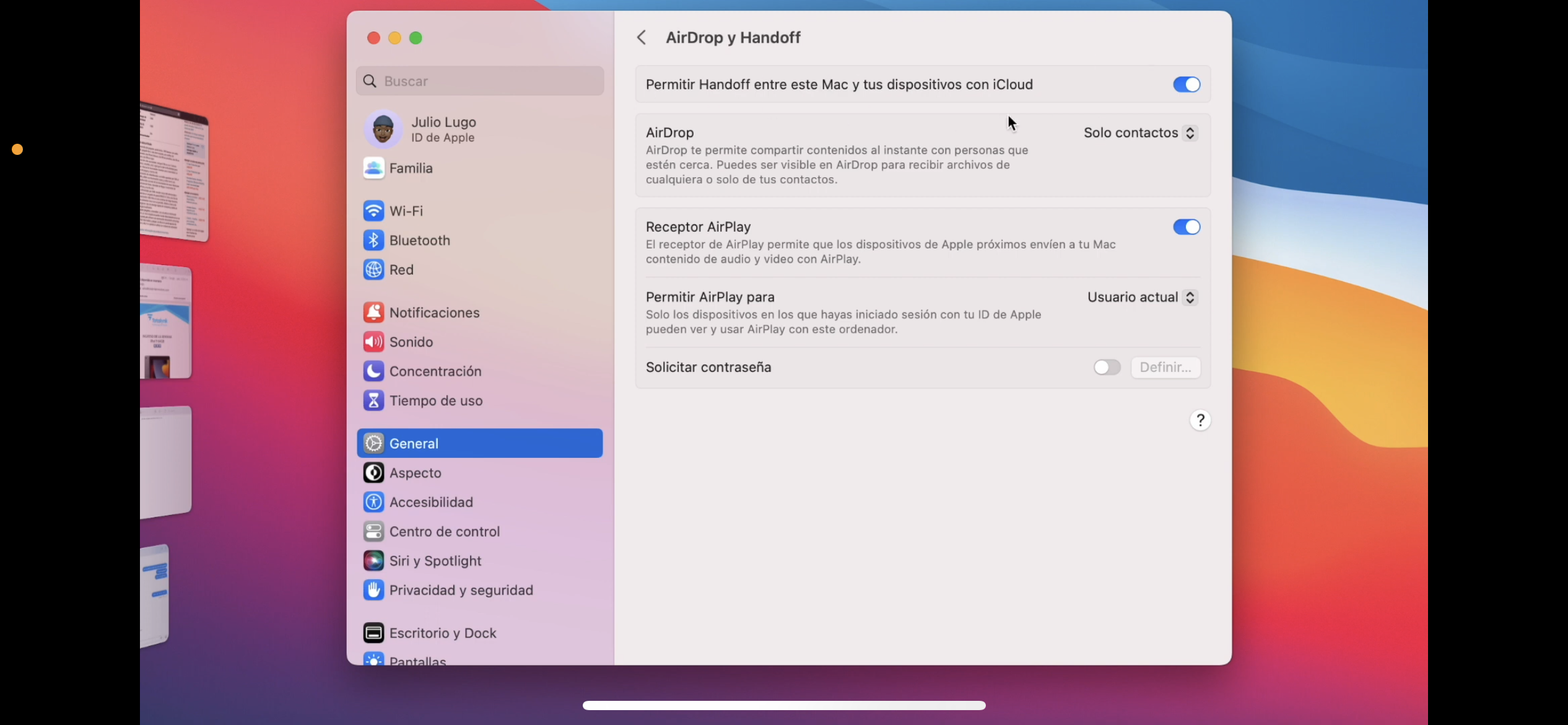
Task: Click the help question mark button
Action: click(x=1200, y=421)
